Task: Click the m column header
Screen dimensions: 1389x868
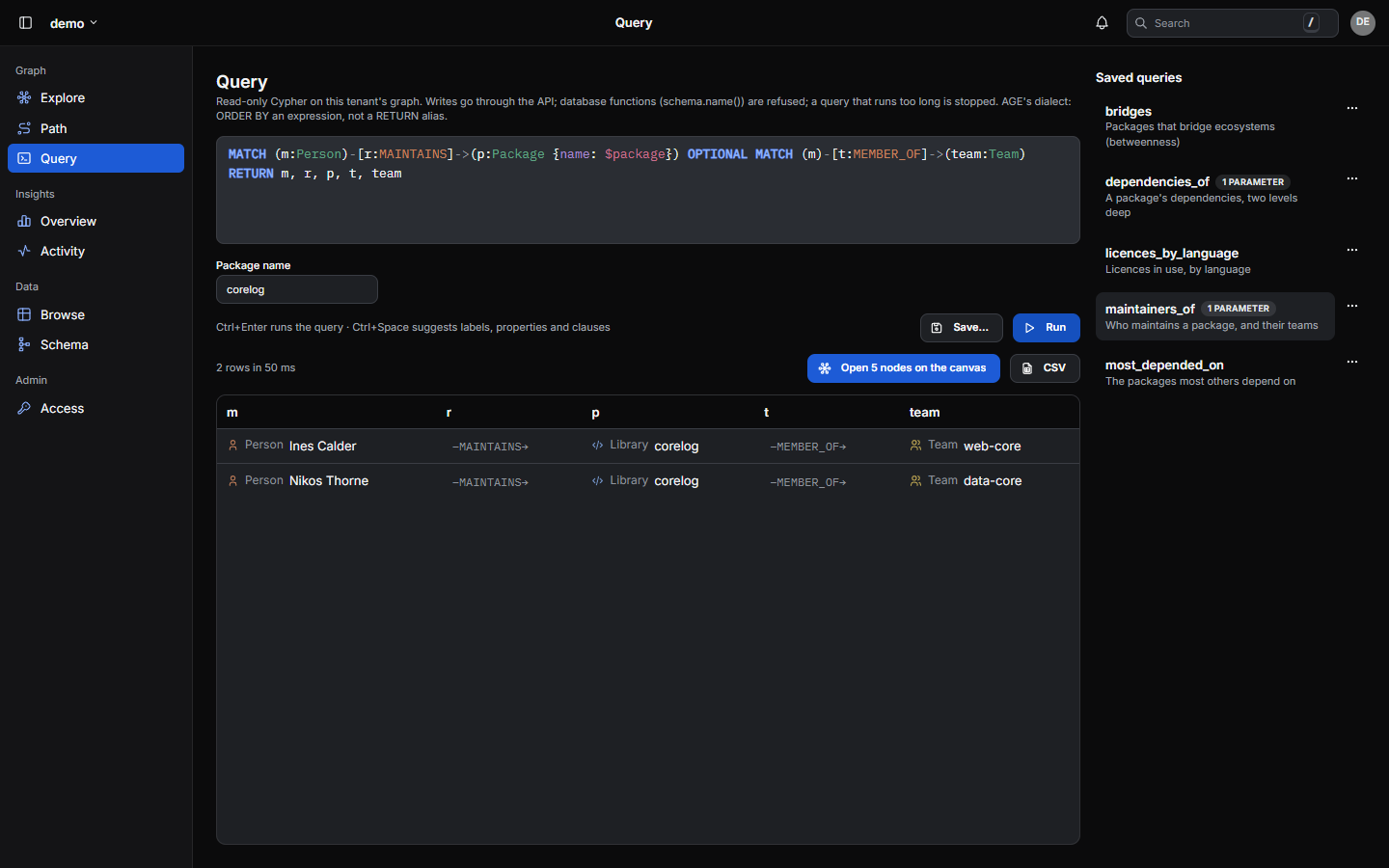Action: point(232,413)
